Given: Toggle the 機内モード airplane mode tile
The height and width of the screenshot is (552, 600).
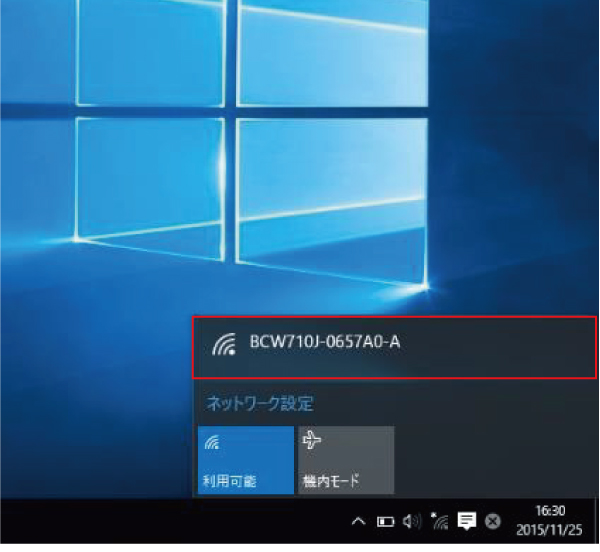Looking at the screenshot, I should [346, 460].
